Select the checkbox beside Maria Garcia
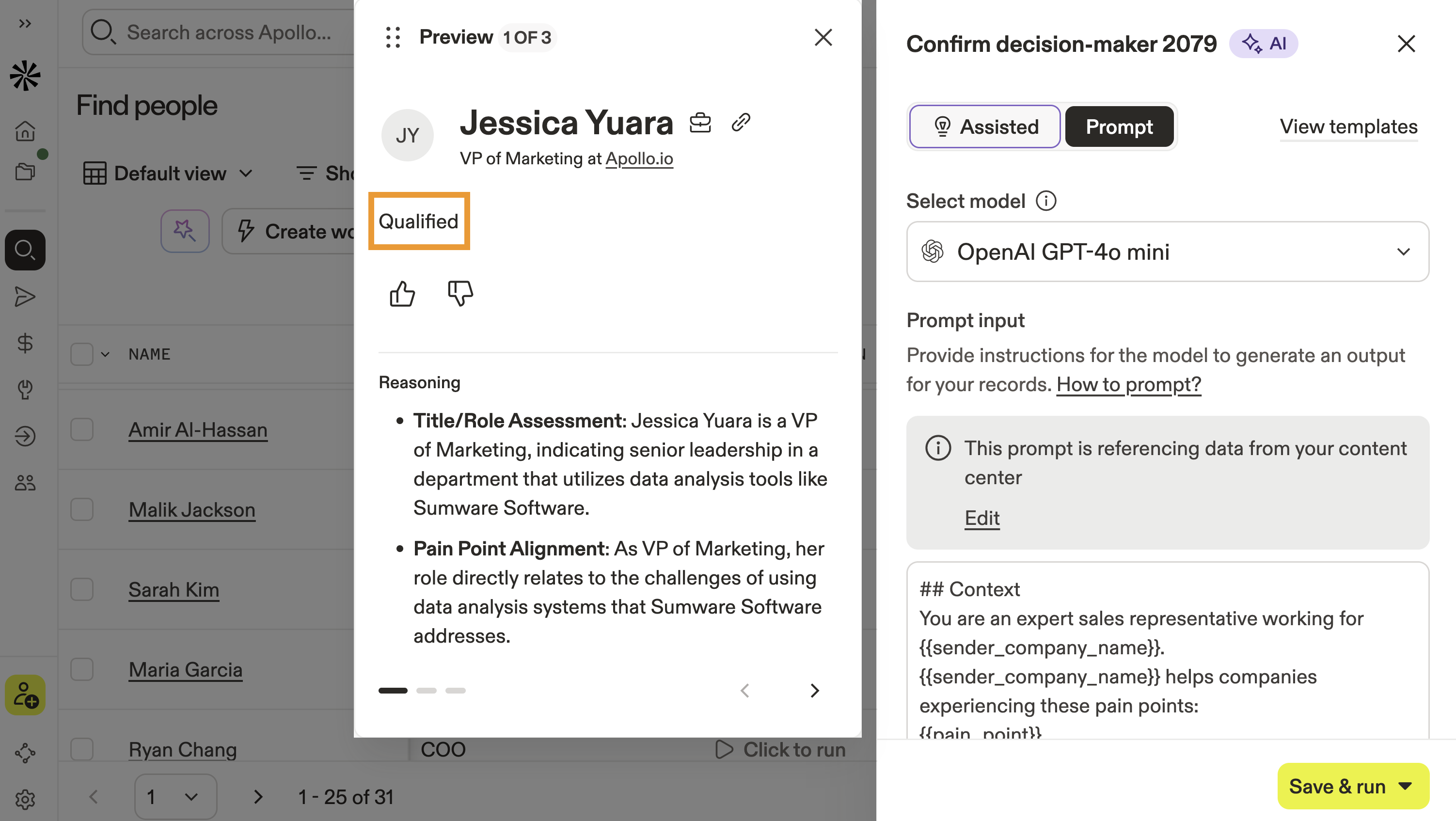Viewport: 1456px width, 821px height. click(82, 670)
